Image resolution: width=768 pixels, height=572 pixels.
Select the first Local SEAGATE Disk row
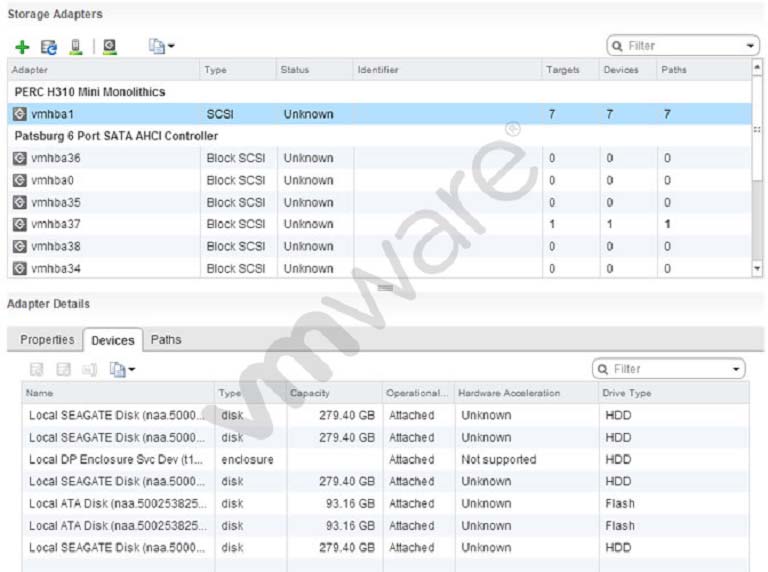point(385,415)
